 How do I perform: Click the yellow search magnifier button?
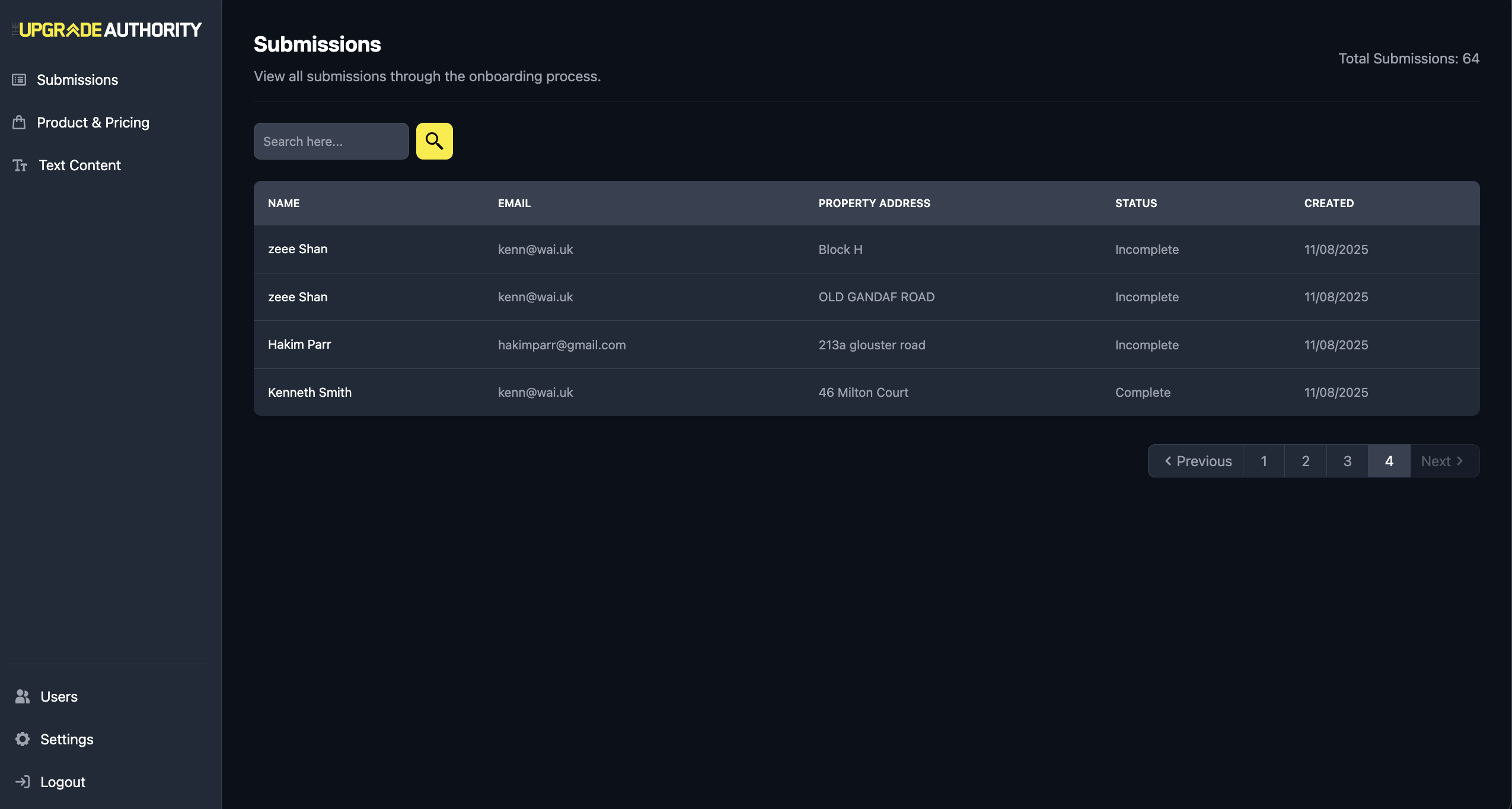[434, 141]
